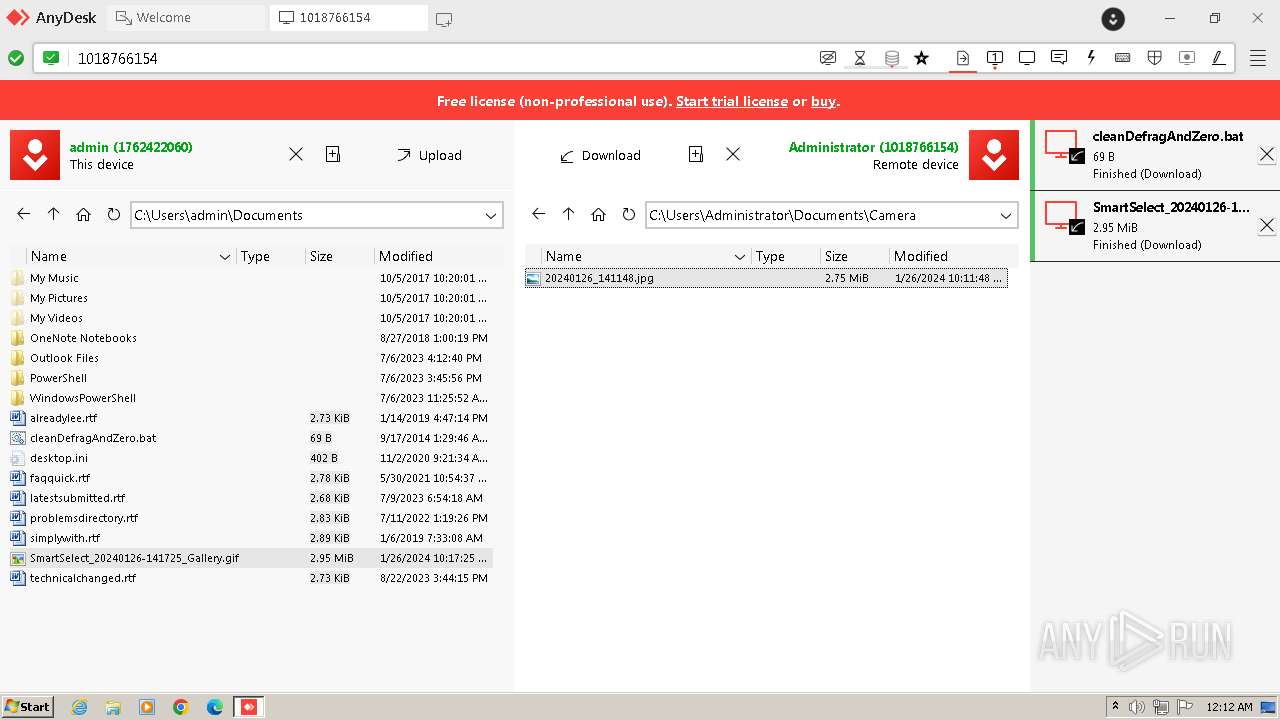
Task: Open the buy link in red banner
Action: (823, 101)
